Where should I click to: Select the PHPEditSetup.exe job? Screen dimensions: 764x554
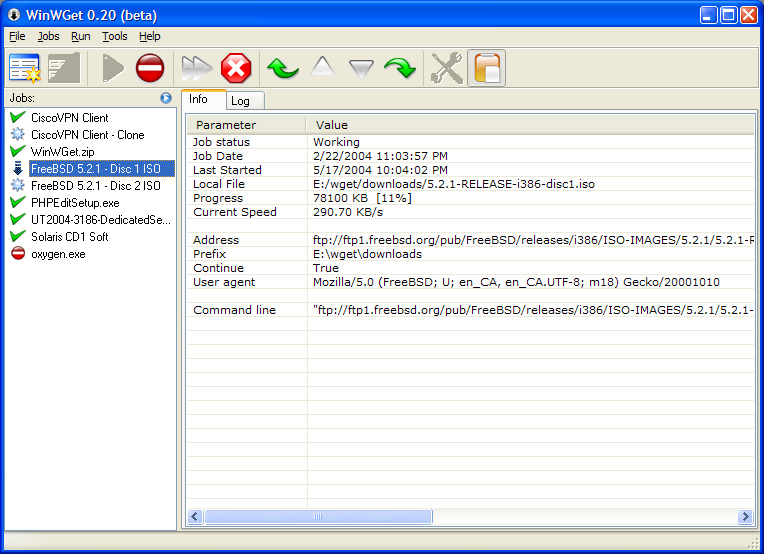75,203
